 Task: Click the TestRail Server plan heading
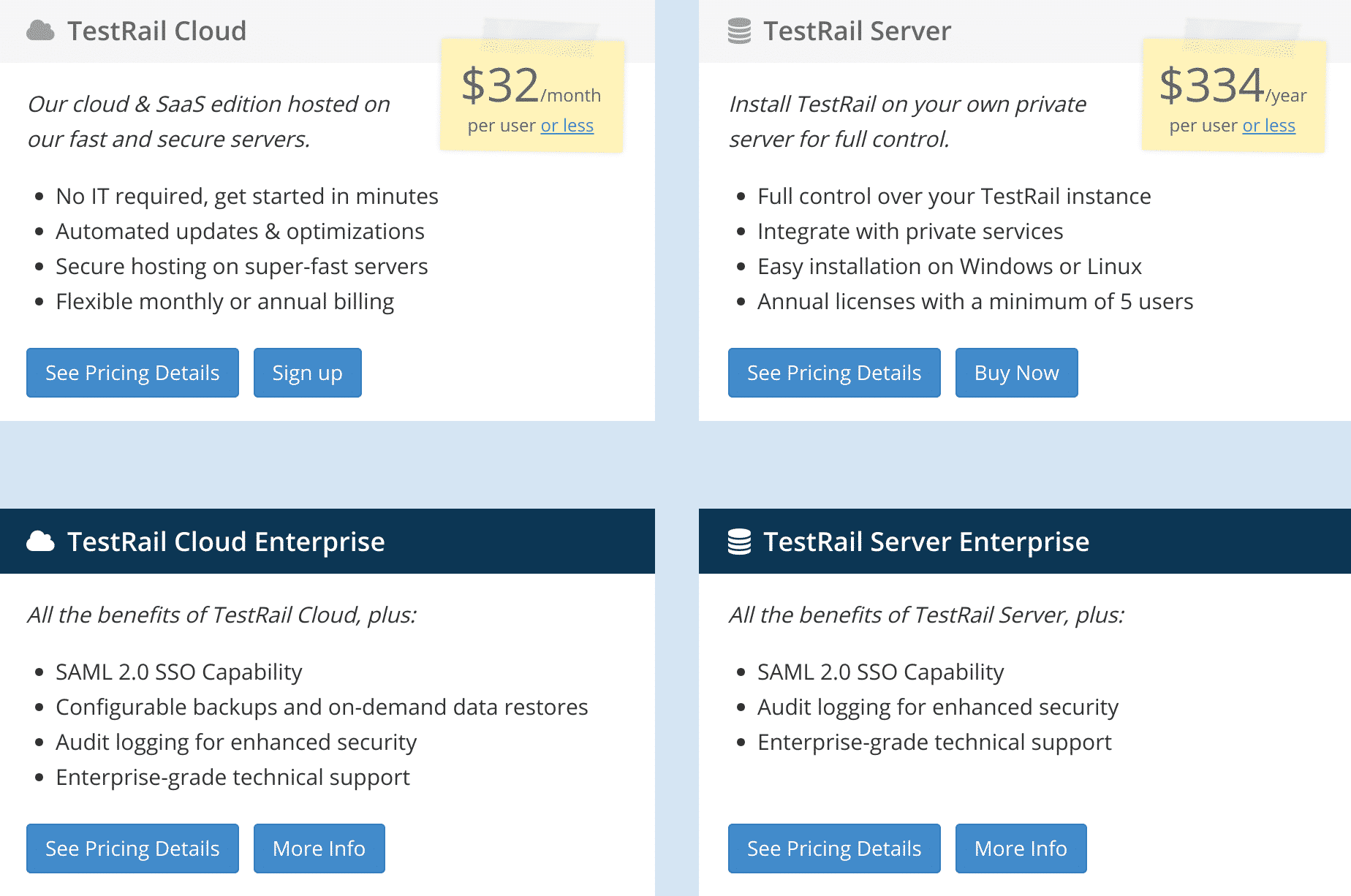click(857, 31)
